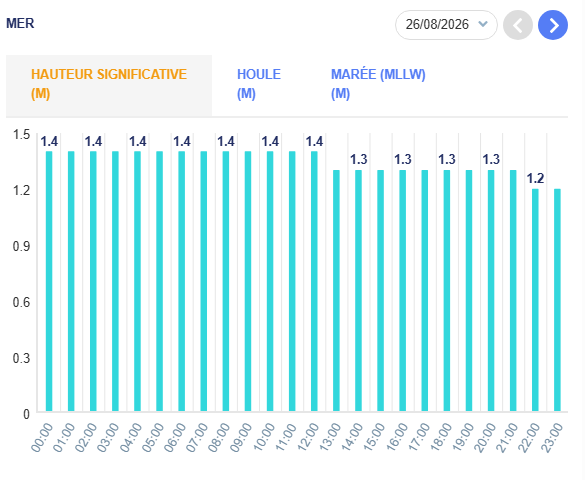Click the 03:00 bar in the chart
The image size is (585, 480).
click(115, 281)
